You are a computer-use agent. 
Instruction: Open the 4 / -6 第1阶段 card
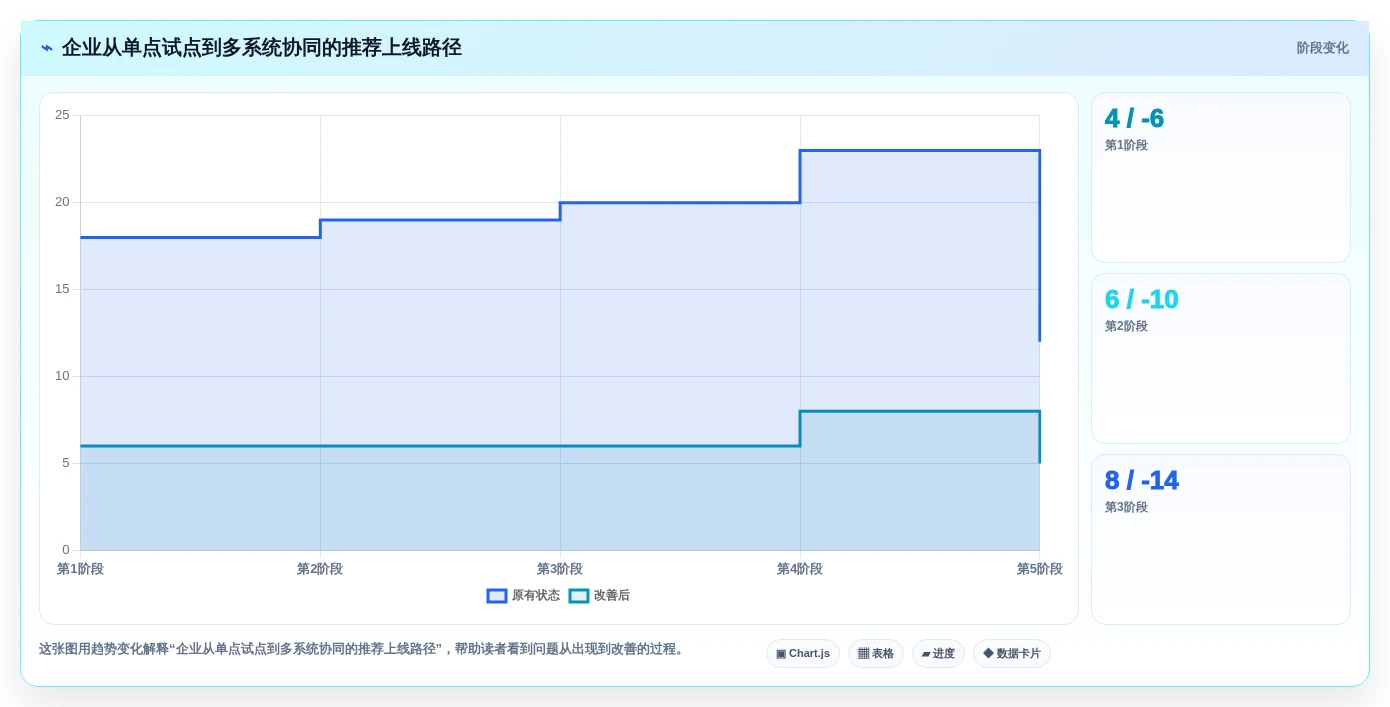[1221, 178]
